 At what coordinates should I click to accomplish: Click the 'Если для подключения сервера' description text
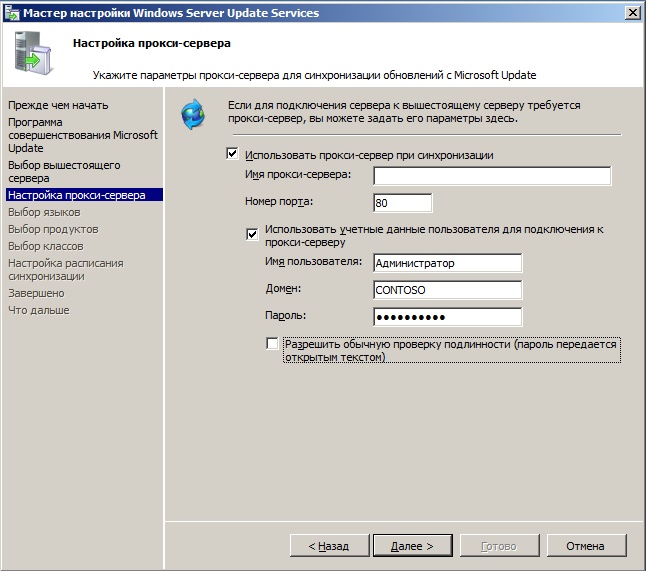tap(404, 112)
